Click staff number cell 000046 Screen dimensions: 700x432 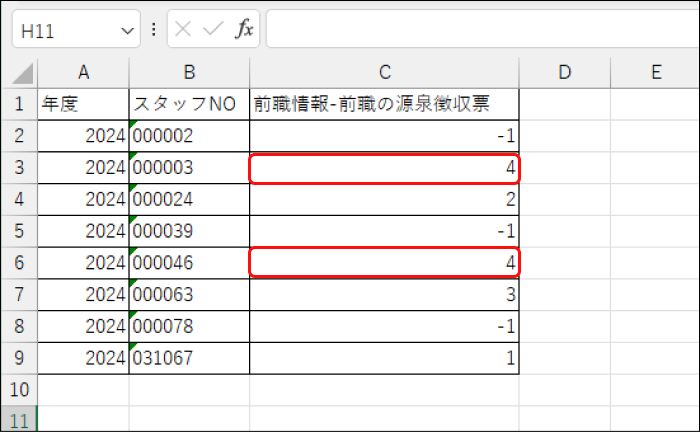click(189, 263)
